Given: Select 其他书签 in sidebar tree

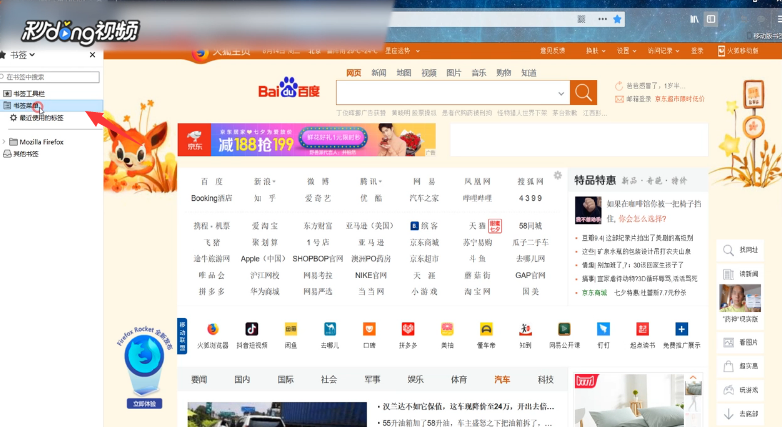Looking at the screenshot, I should 25,154.
